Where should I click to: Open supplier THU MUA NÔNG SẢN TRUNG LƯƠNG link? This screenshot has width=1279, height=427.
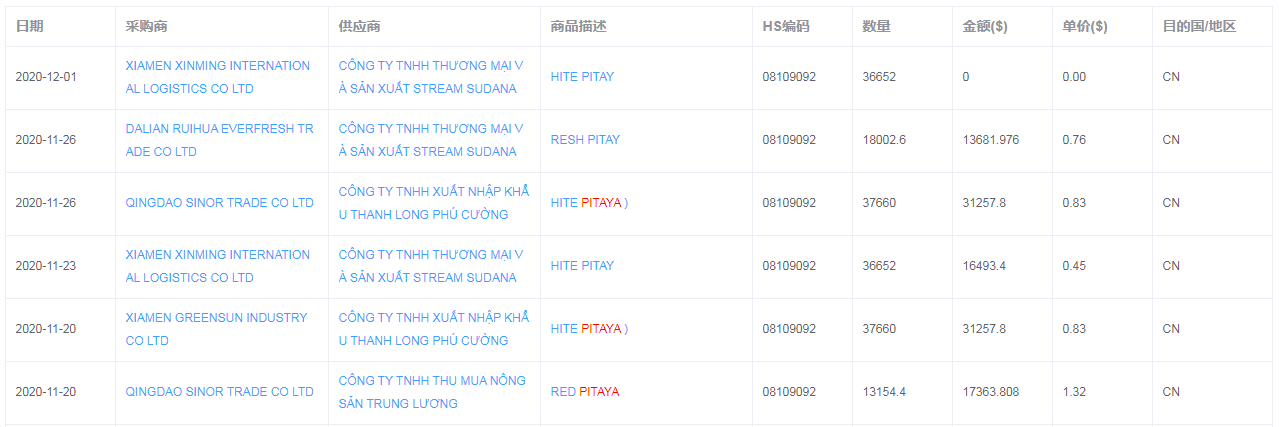432,392
